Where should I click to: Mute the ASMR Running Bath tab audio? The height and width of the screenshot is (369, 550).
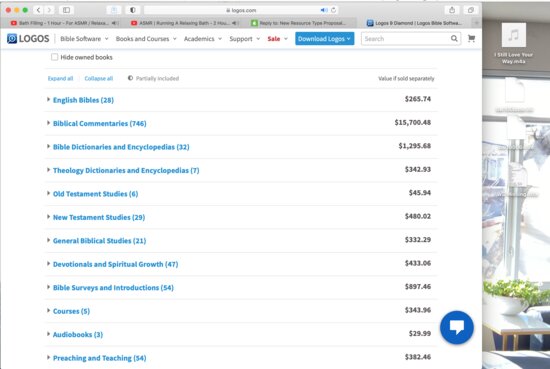tap(234, 23)
